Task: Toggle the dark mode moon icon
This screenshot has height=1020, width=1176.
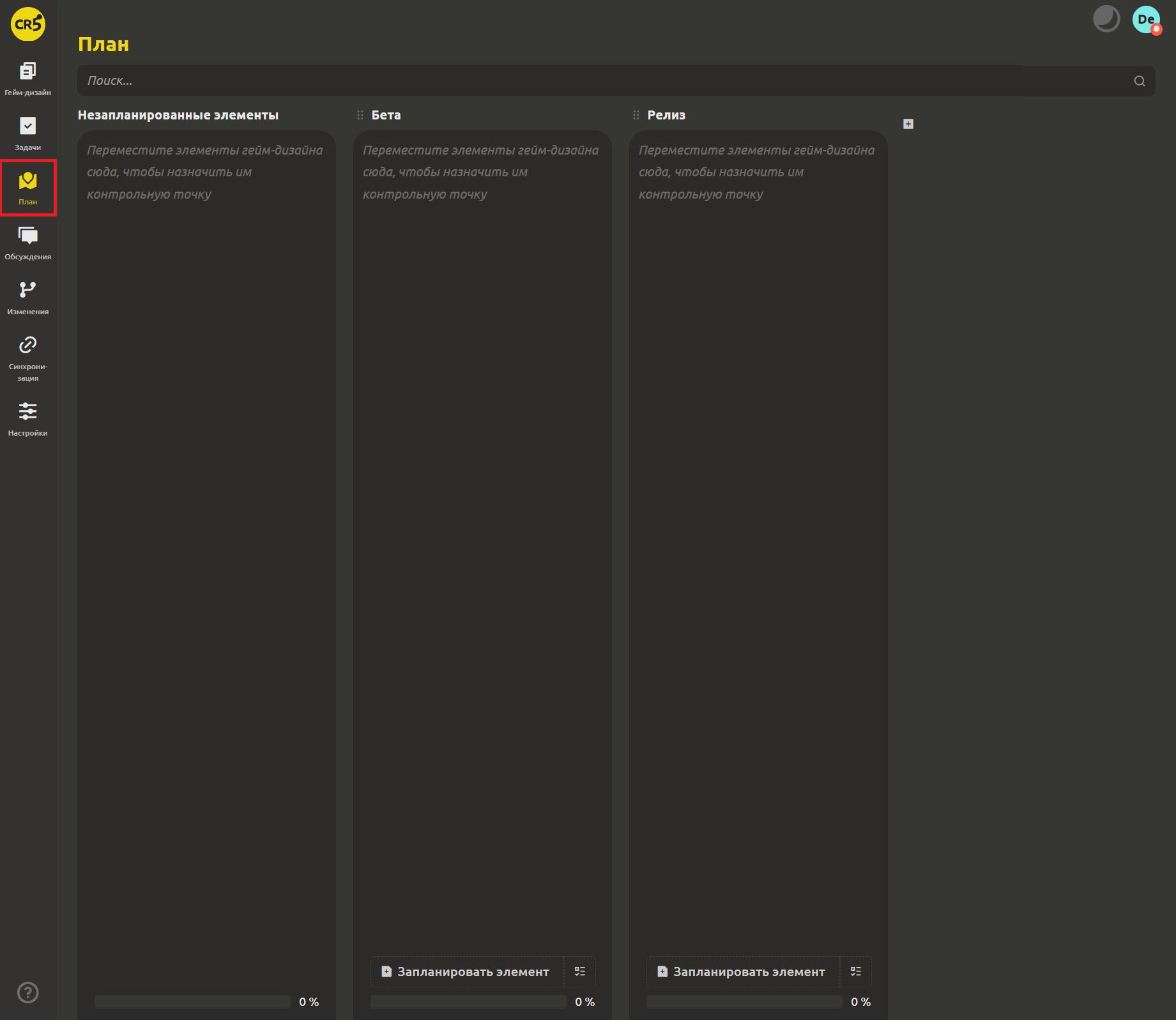Action: point(1106,19)
